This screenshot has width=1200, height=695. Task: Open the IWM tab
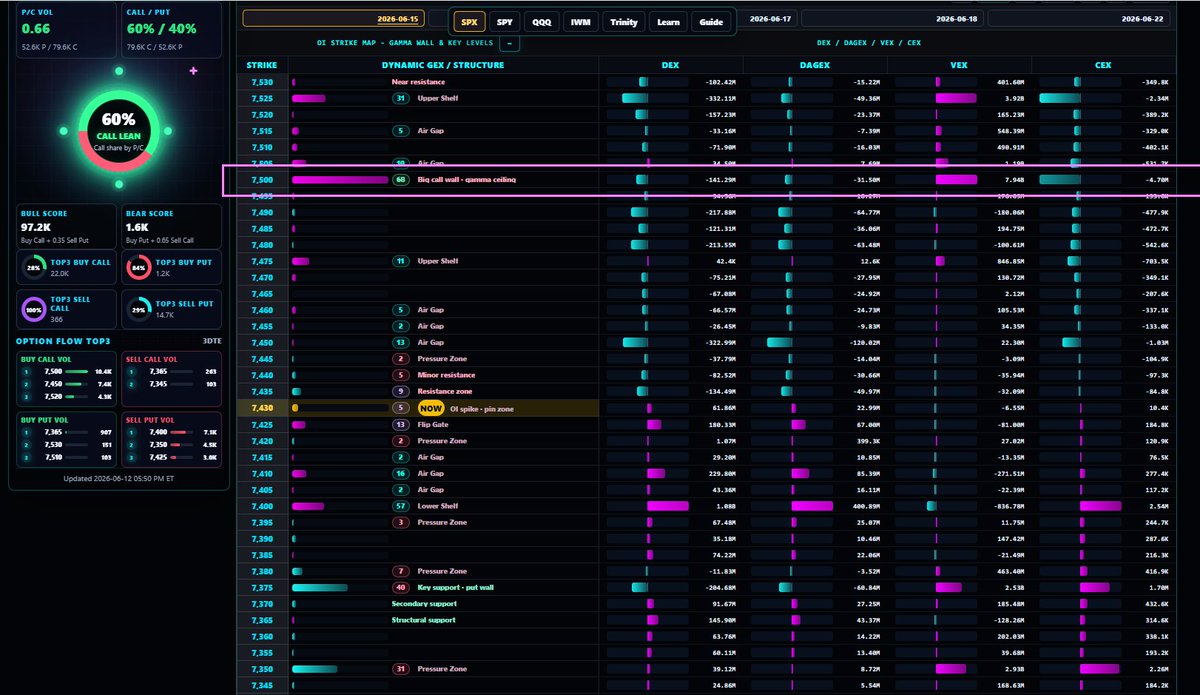(579, 22)
